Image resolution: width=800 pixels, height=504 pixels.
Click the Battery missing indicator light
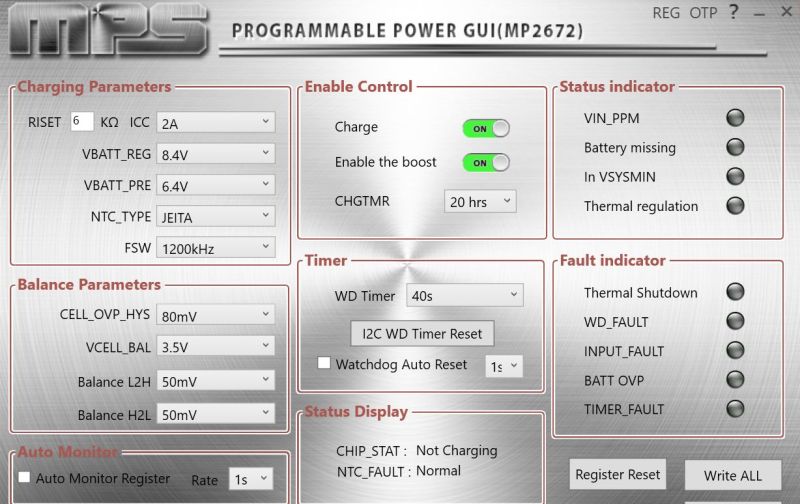coord(735,147)
